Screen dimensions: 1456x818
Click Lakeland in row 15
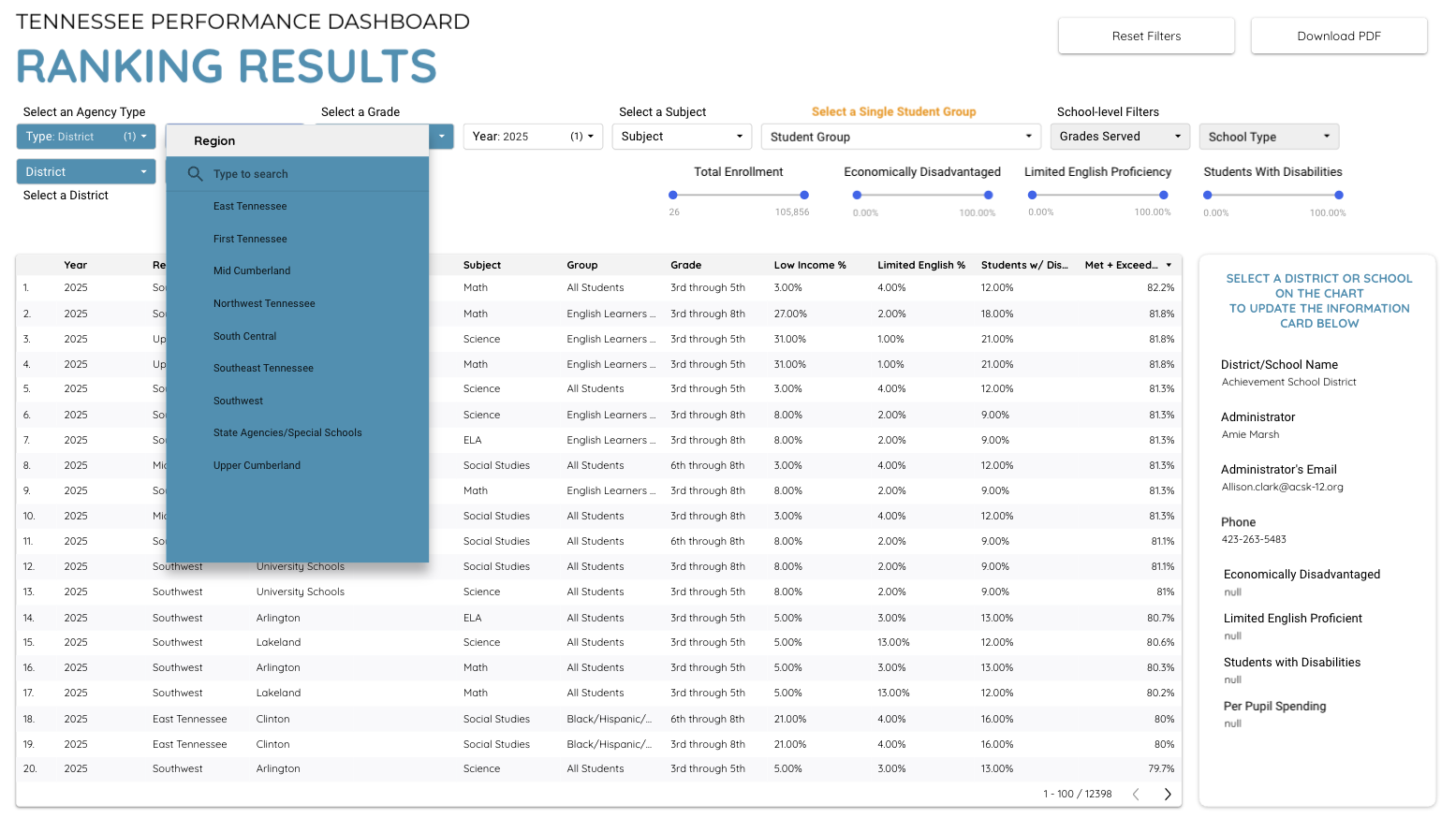point(278,642)
